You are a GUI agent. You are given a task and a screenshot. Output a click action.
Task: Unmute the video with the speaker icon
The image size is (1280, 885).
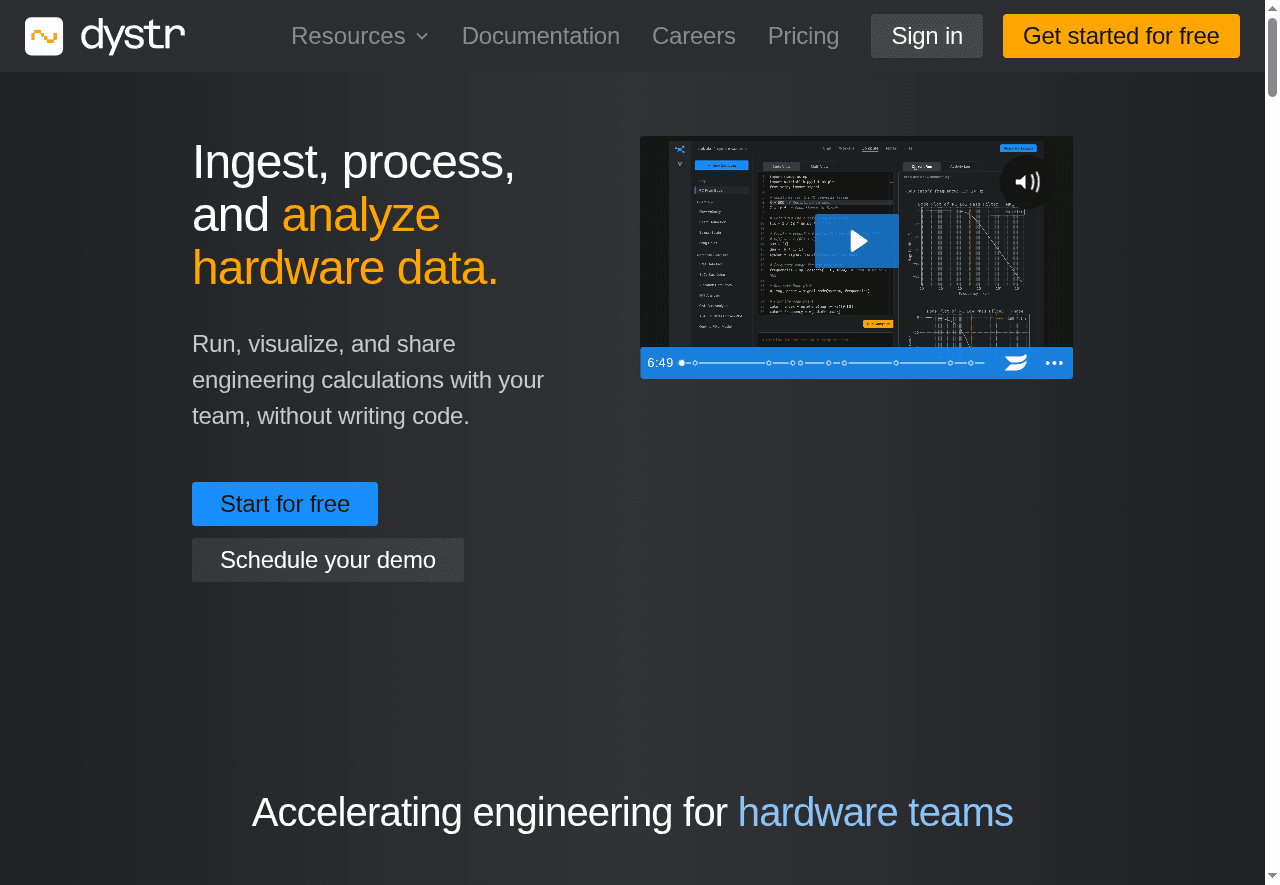tap(1027, 182)
